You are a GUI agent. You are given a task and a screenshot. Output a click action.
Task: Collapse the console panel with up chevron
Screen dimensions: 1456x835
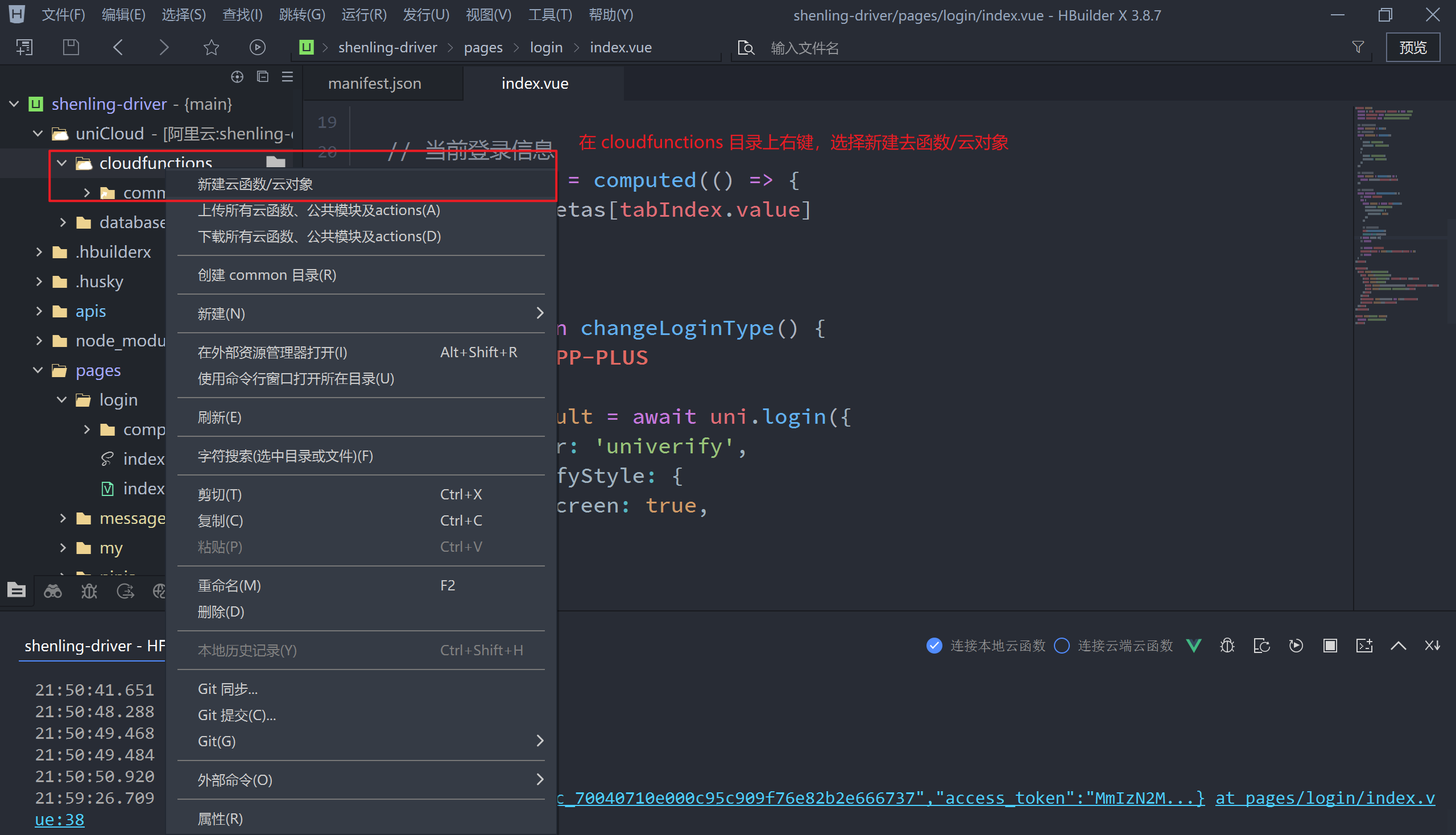click(x=1398, y=646)
